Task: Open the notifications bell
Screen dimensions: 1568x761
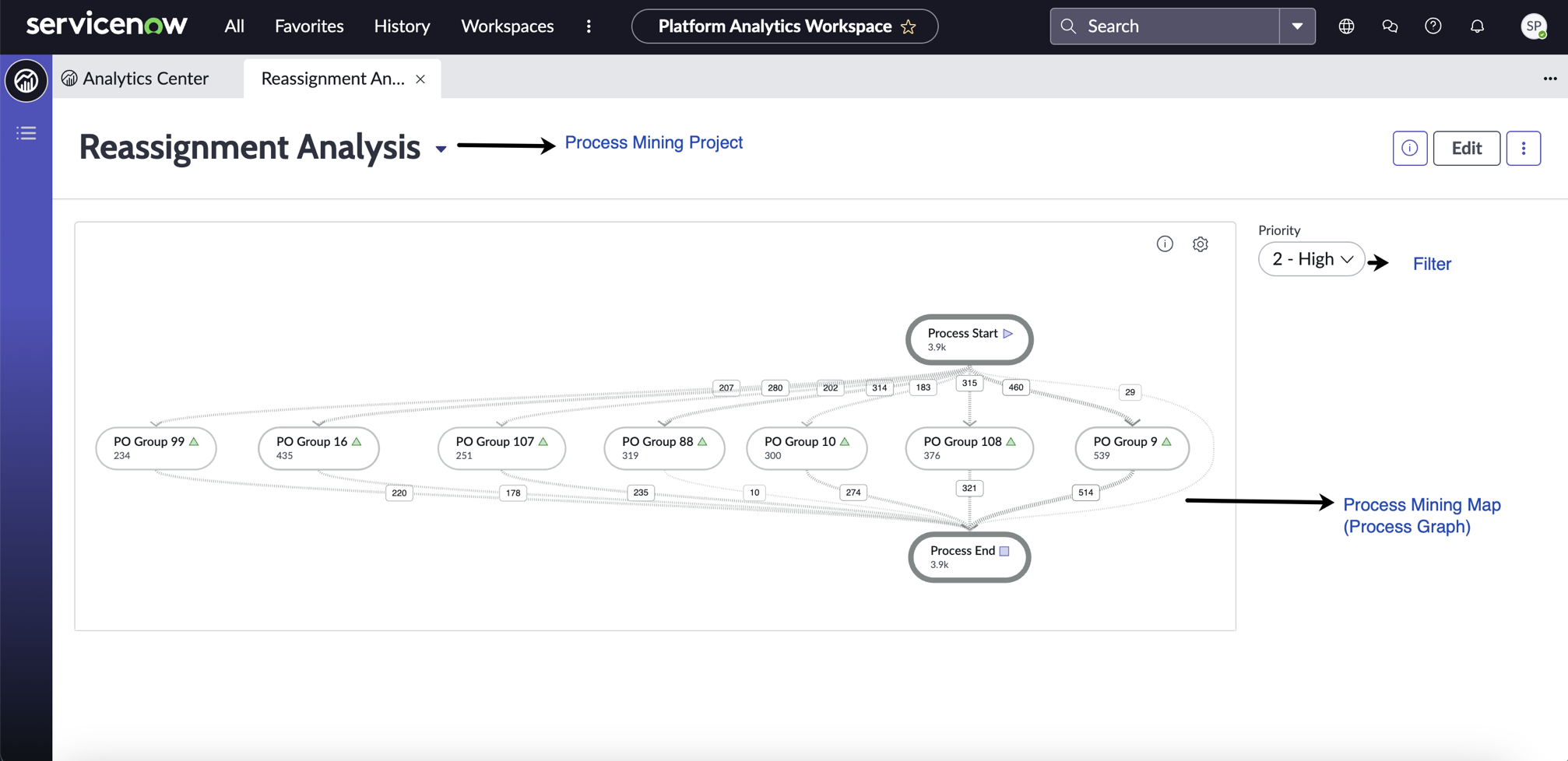Action: point(1477,26)
